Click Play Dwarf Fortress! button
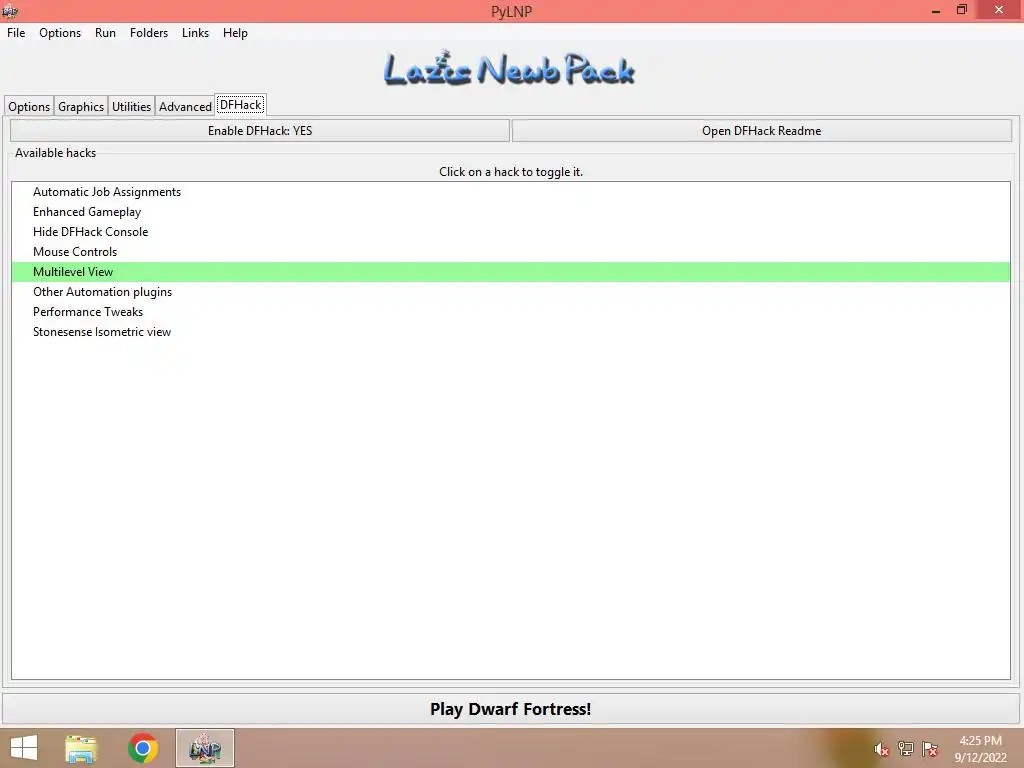1024x768 pixels. click(x=511, y=709)
